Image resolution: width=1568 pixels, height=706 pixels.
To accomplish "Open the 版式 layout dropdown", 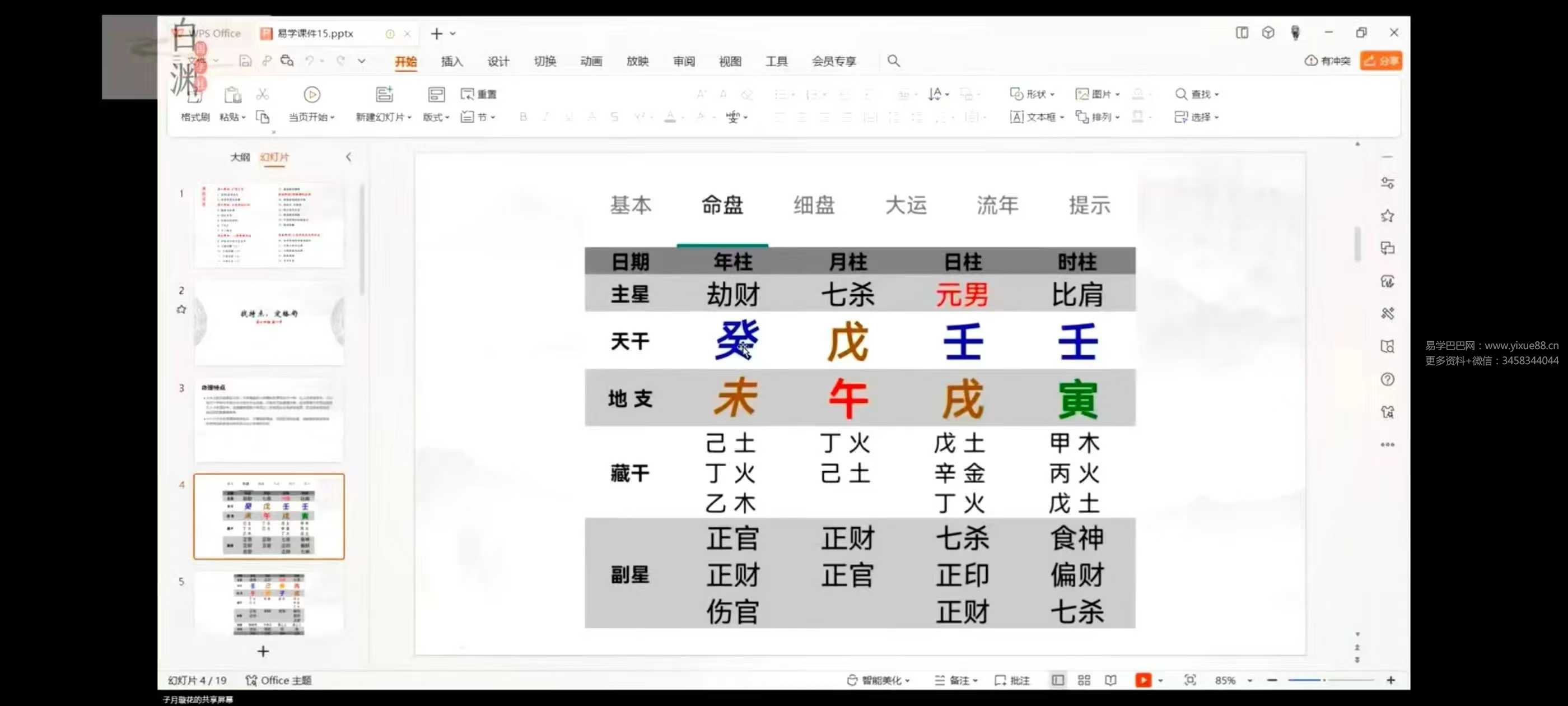I will click(x=436, y=117).
